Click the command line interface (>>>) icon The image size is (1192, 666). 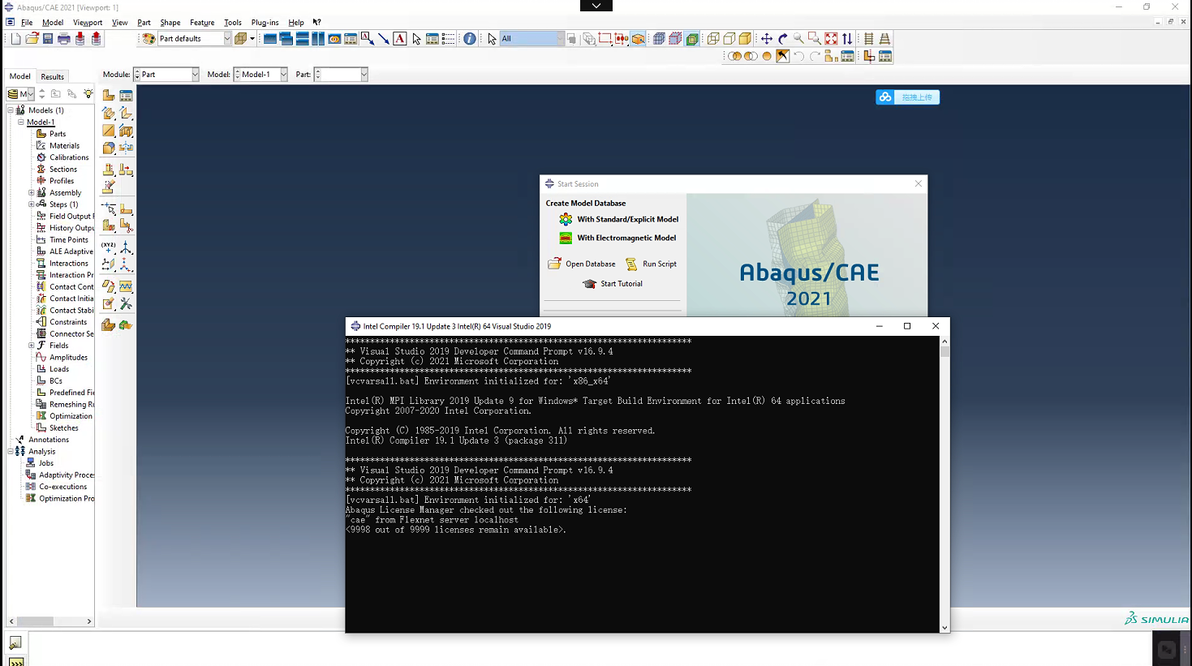[15, 661]
